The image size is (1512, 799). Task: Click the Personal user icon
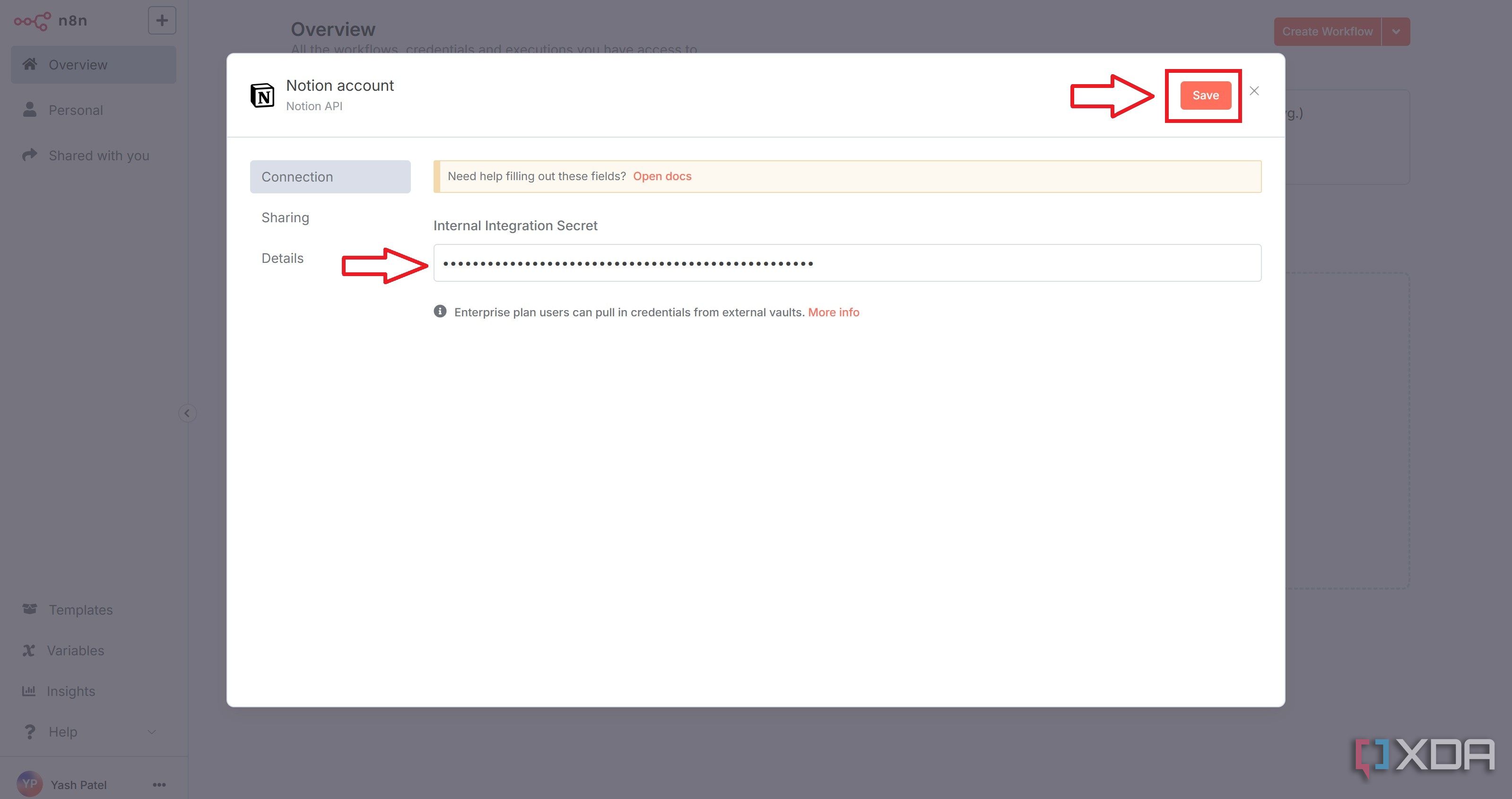tap(30, 109)
